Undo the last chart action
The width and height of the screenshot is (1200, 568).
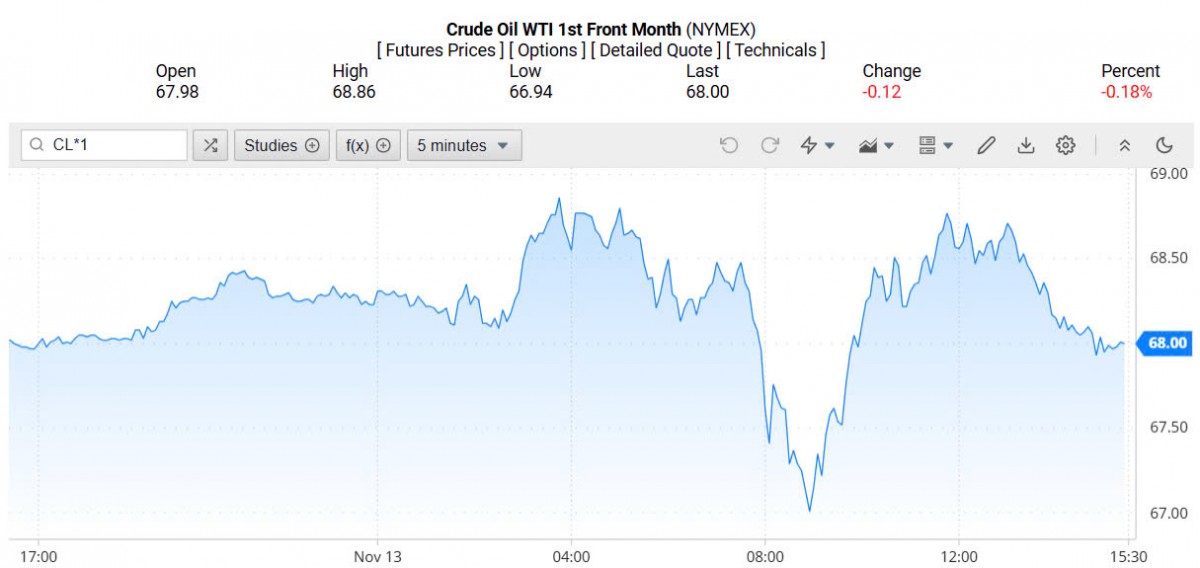click(729, 145)
